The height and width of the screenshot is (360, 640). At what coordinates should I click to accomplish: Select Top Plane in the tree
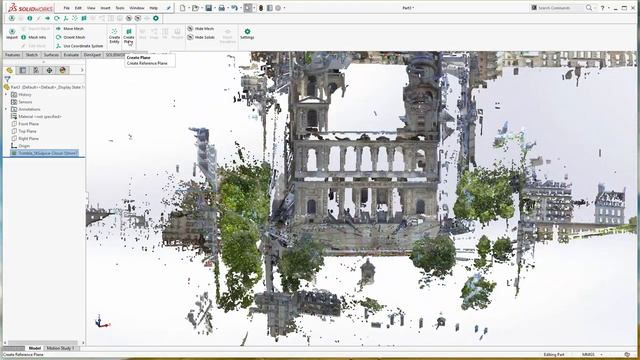tap(24, 131)
